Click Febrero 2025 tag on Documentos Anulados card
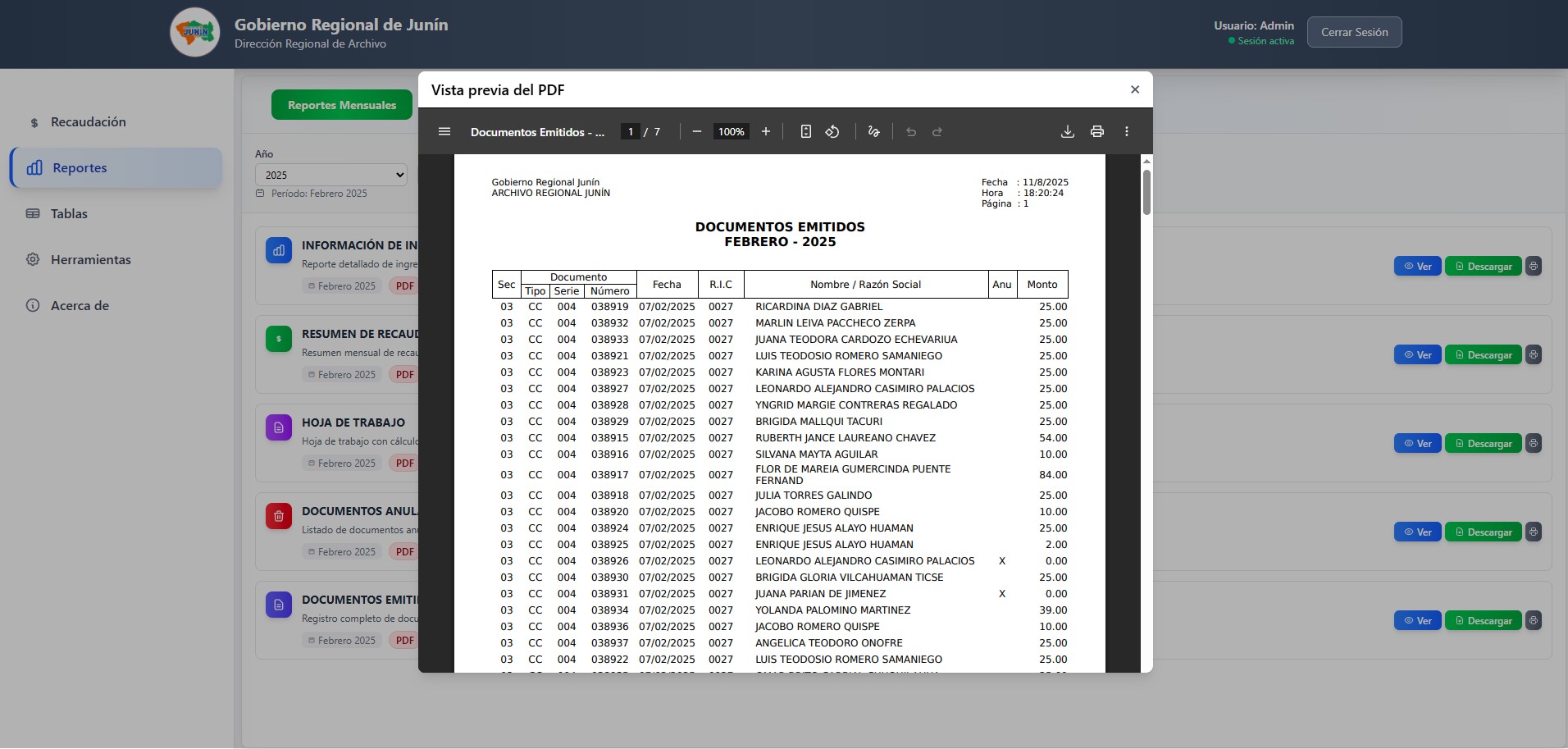 (342, 551)
